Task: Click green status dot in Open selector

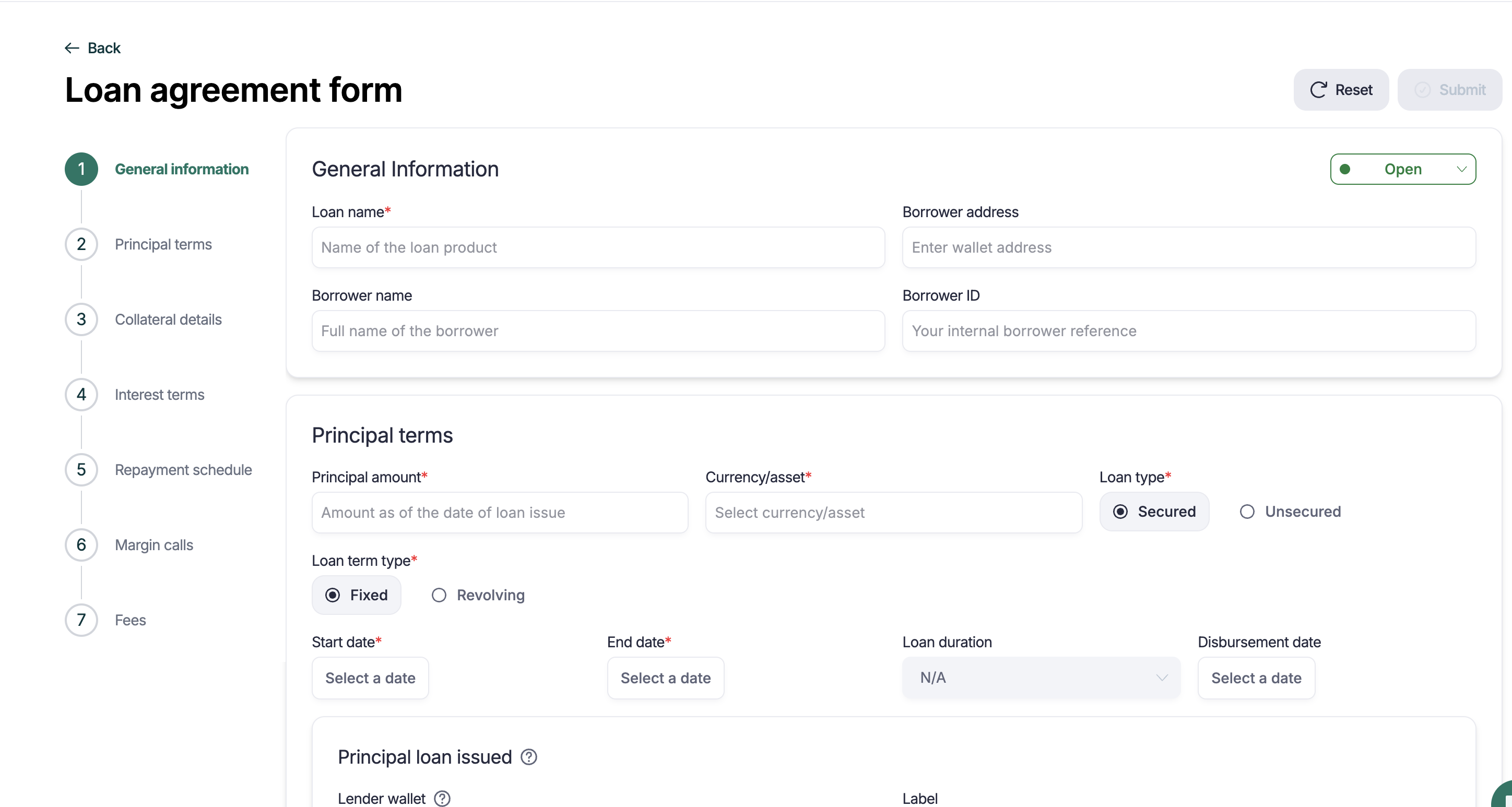Action: pos(1345,169)
